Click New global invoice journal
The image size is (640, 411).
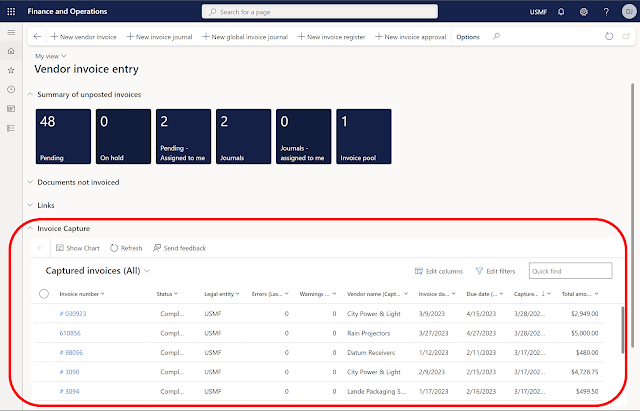coord(245,37)
